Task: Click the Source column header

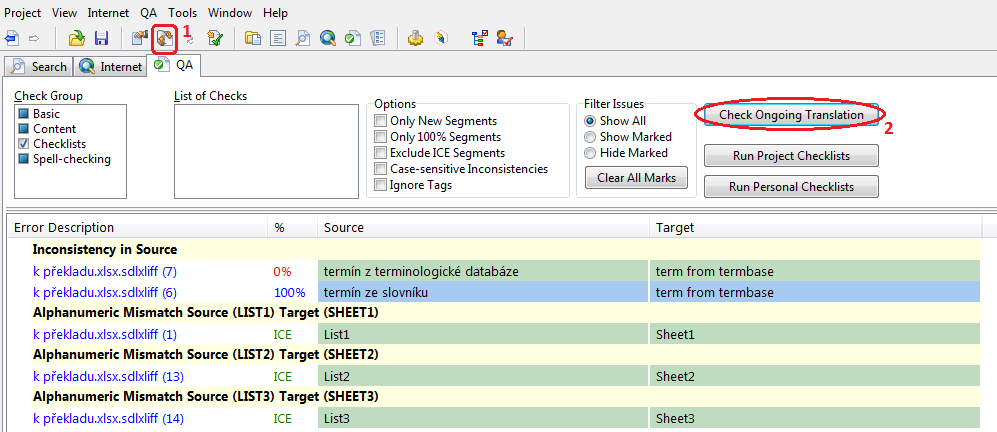Action: (483, 227)
